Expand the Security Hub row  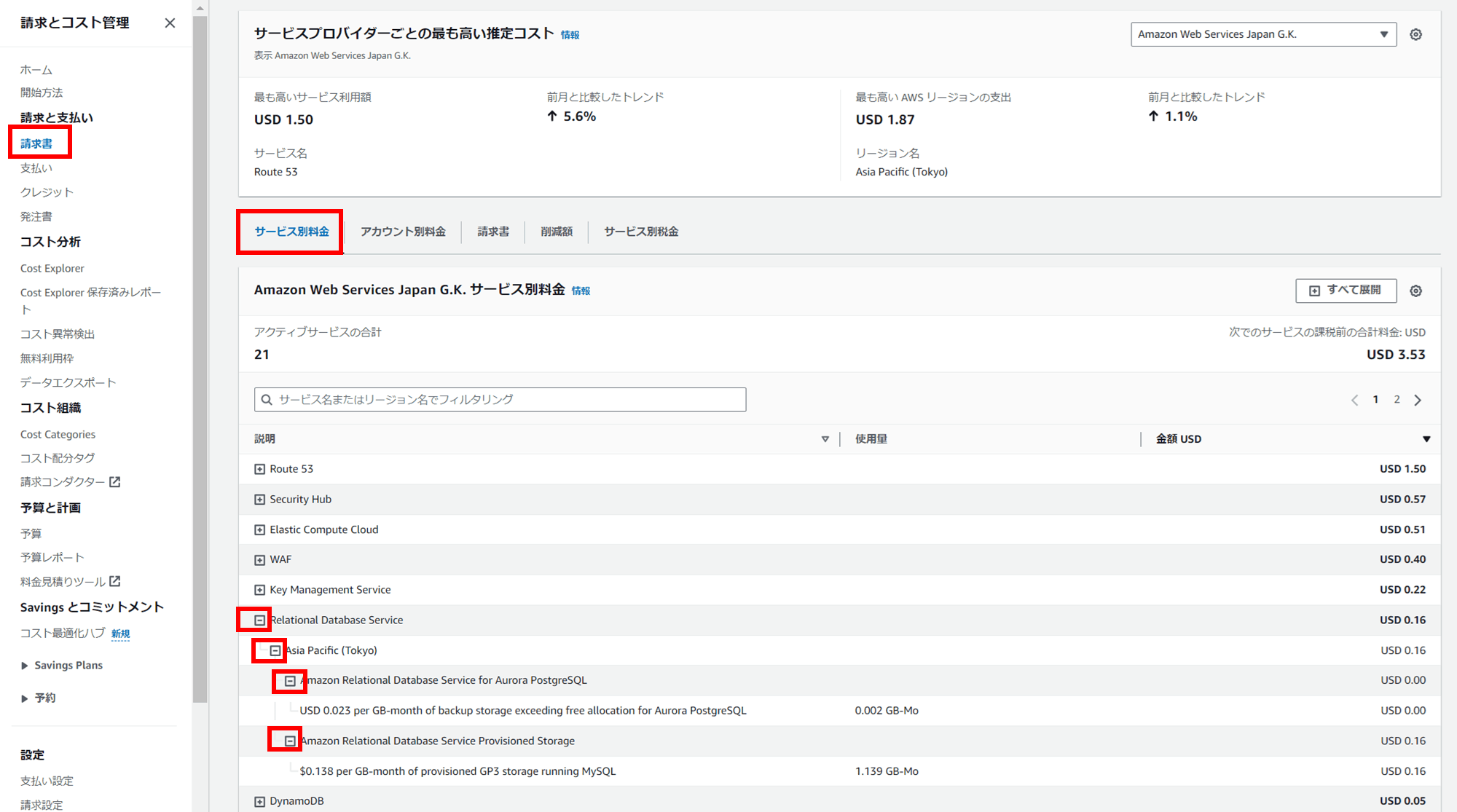coord(259,500)
